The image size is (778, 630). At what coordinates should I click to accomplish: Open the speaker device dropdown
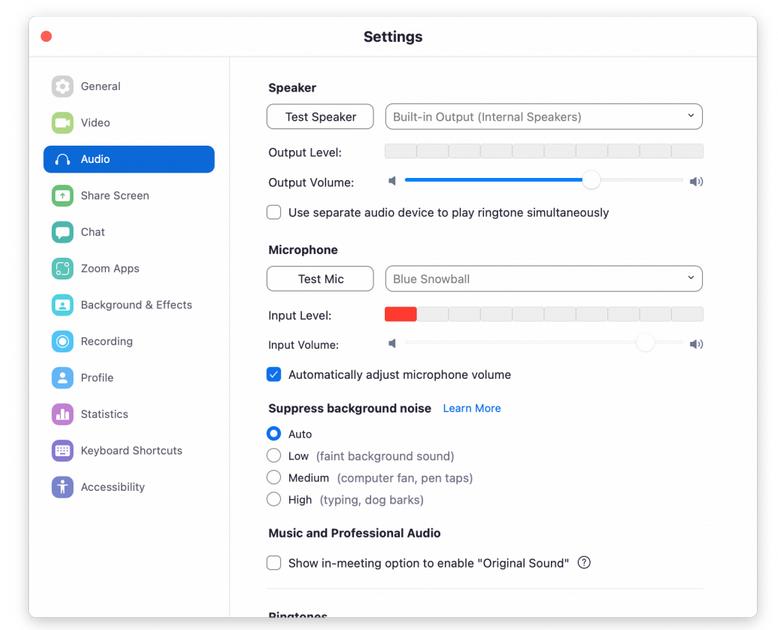(544, 117)
